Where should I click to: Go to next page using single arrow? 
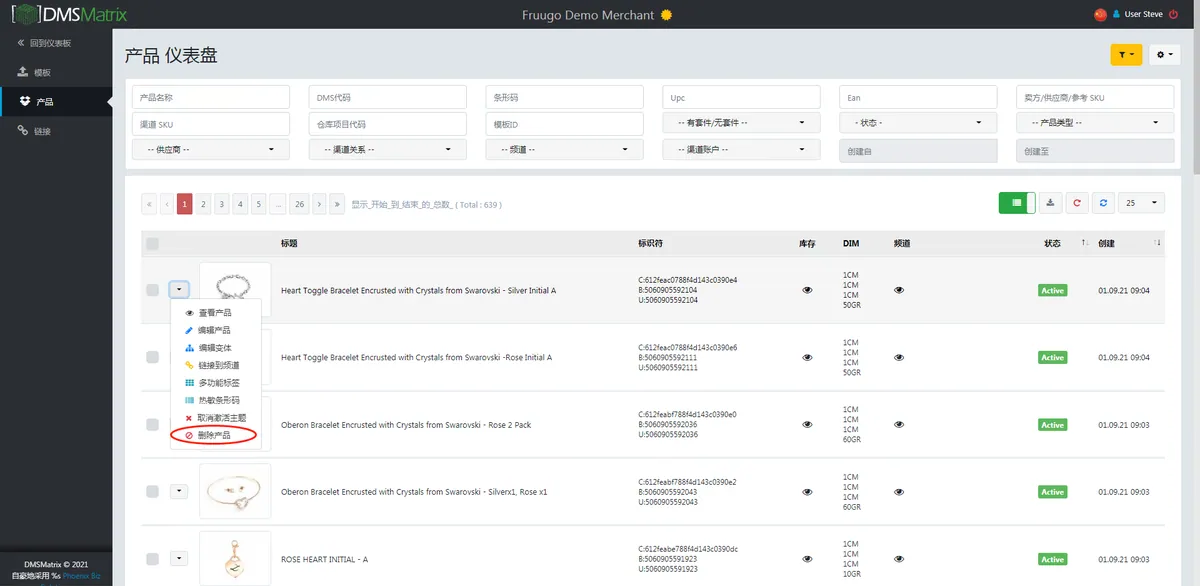click(x=319, y=204)
